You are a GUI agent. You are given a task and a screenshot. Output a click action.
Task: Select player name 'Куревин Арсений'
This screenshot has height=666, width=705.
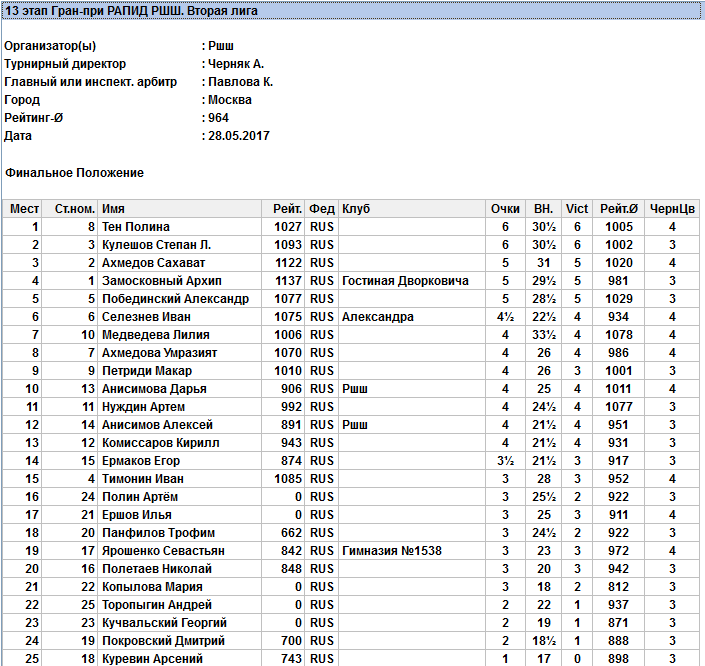tap(152, 658)
